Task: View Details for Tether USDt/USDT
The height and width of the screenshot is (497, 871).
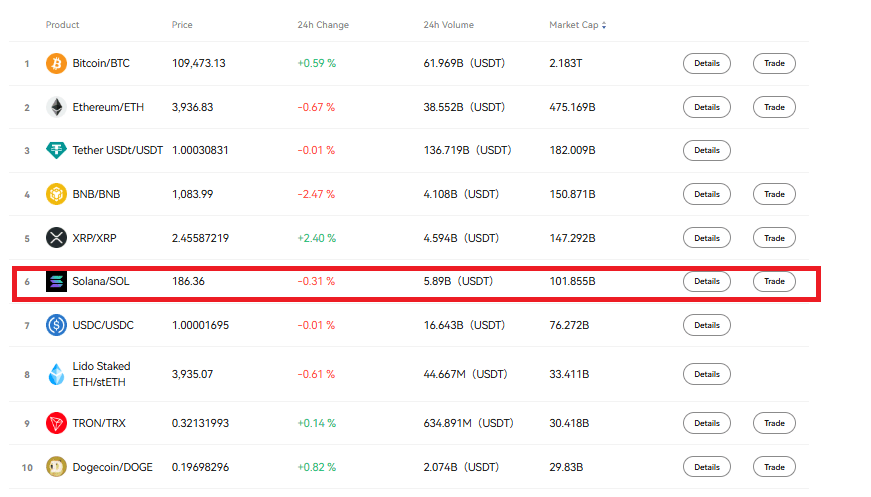Action: 706,150
